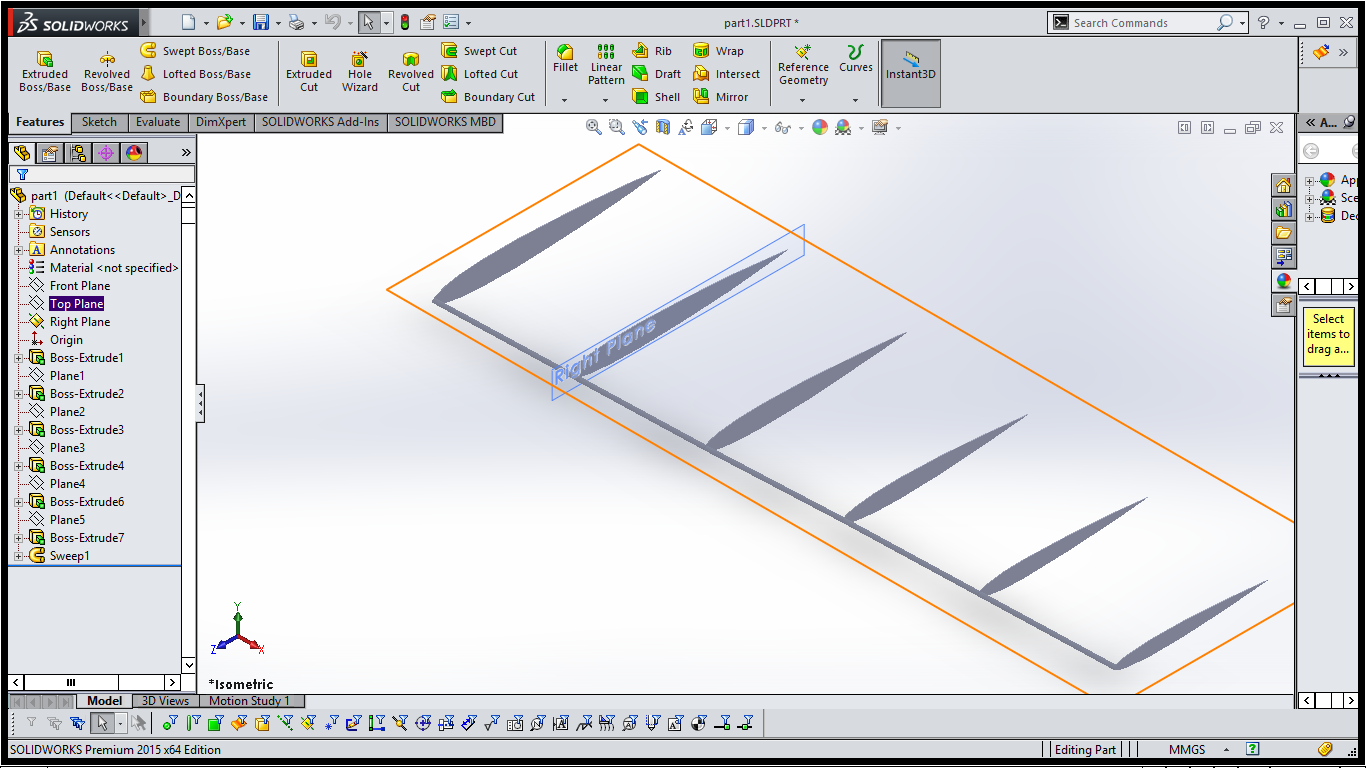Open Appearances task pane tab

tap(1283, 281)
